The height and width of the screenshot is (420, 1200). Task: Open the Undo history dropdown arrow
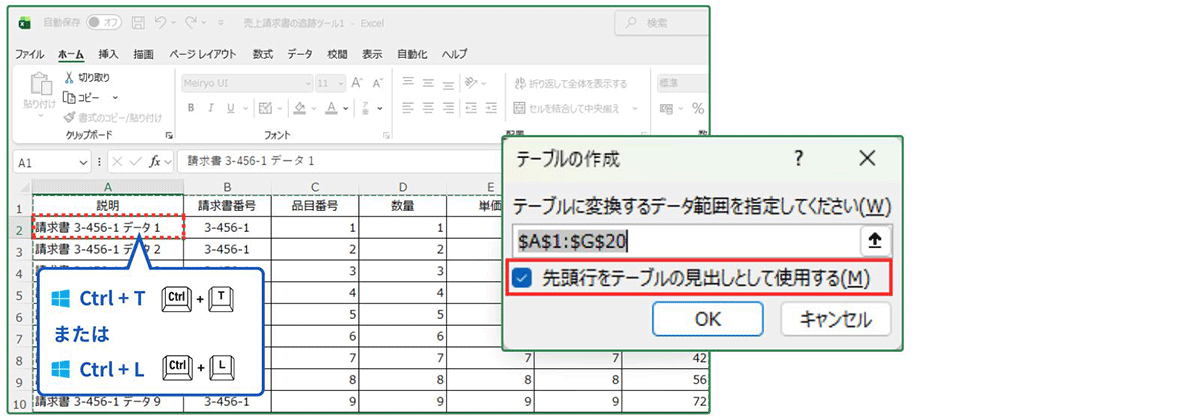pyautogui.click(x=172, y=21)
